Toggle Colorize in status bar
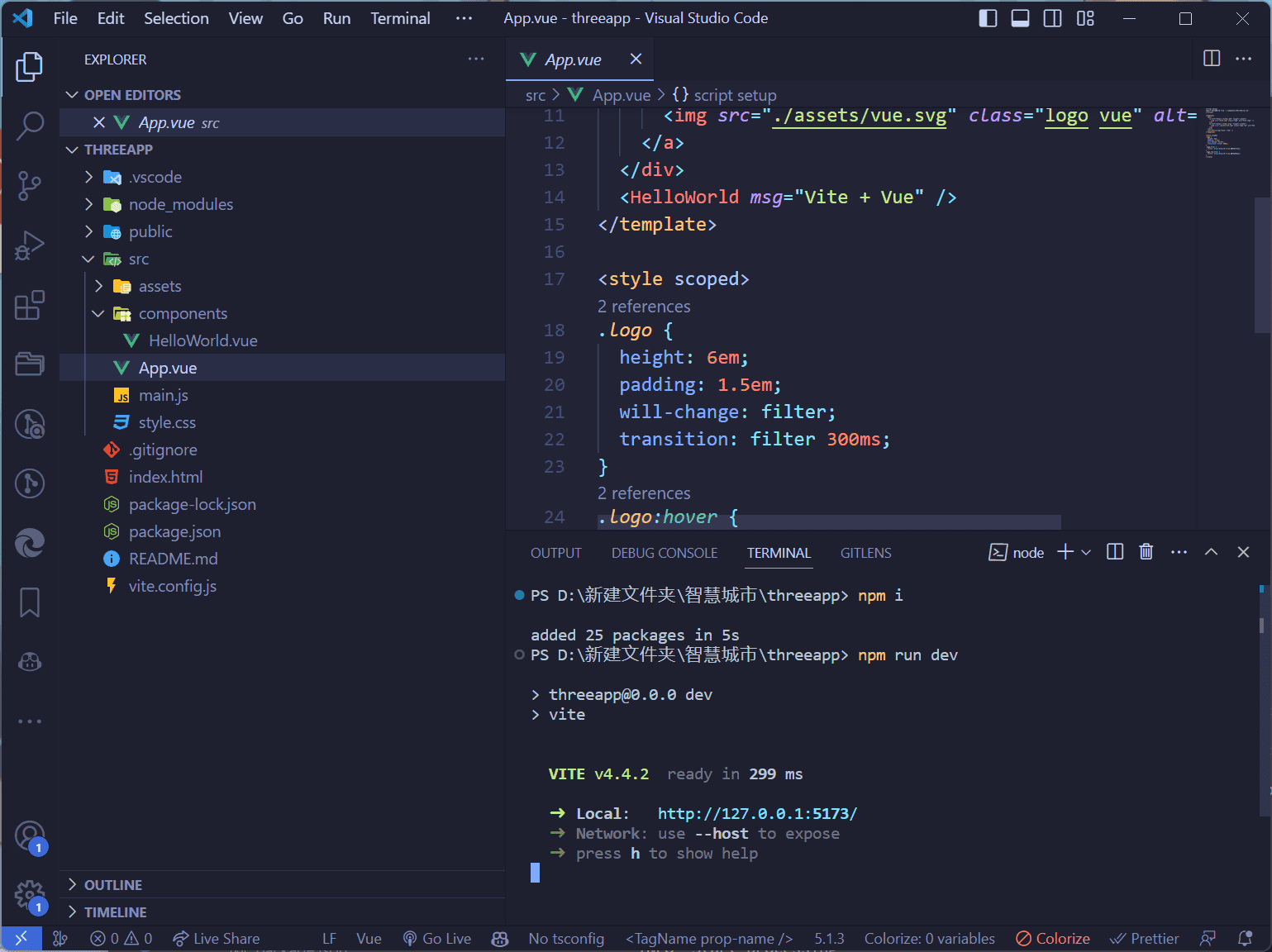 1053,938
